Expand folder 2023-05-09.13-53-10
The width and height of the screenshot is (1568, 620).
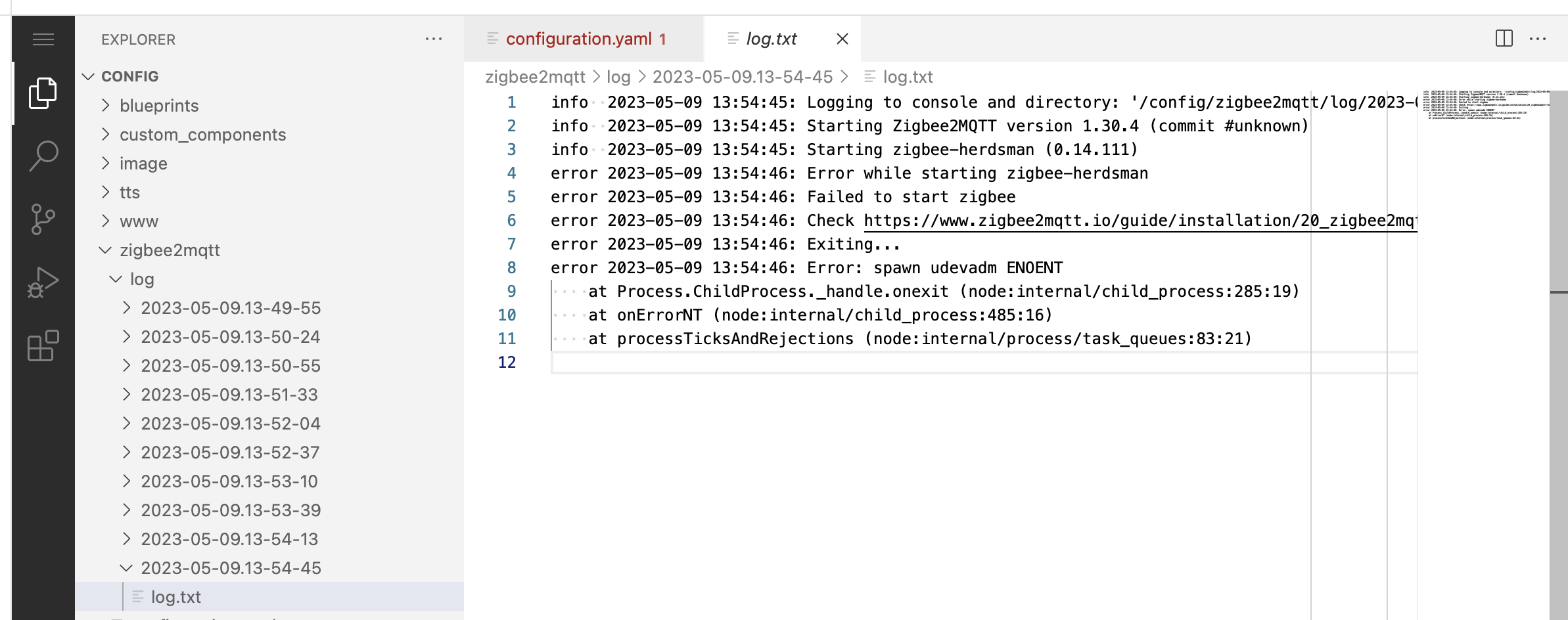pyautogui.click(x=127, y=481)
